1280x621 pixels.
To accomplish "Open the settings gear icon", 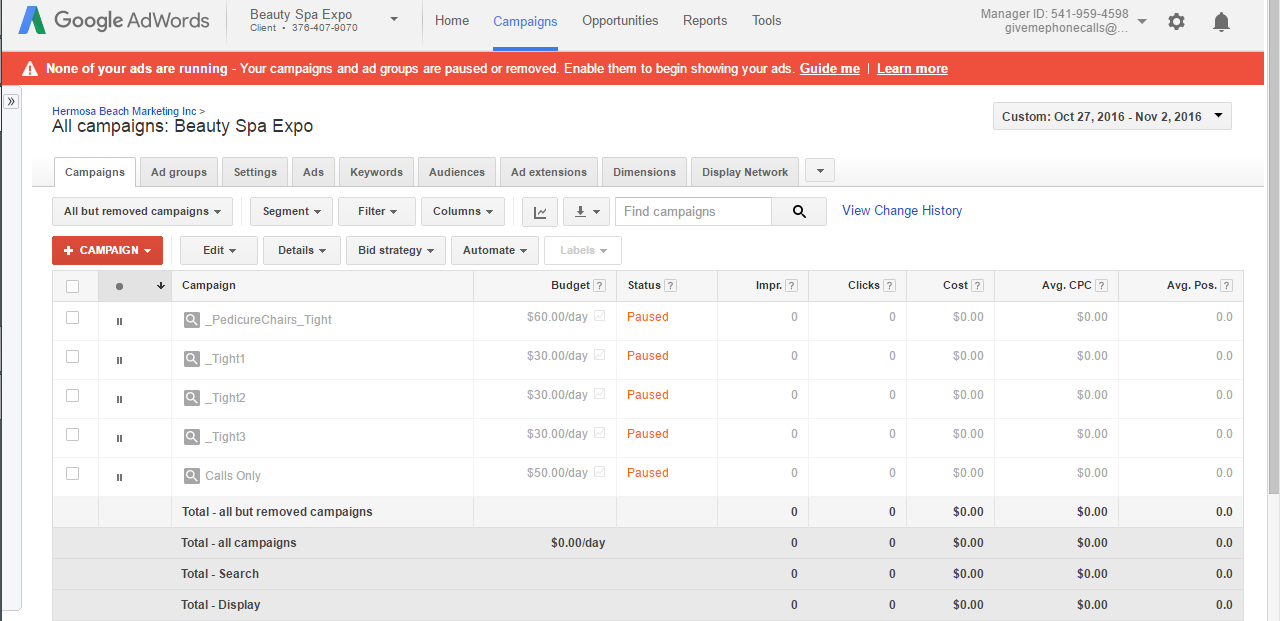I will (1176, 22).
